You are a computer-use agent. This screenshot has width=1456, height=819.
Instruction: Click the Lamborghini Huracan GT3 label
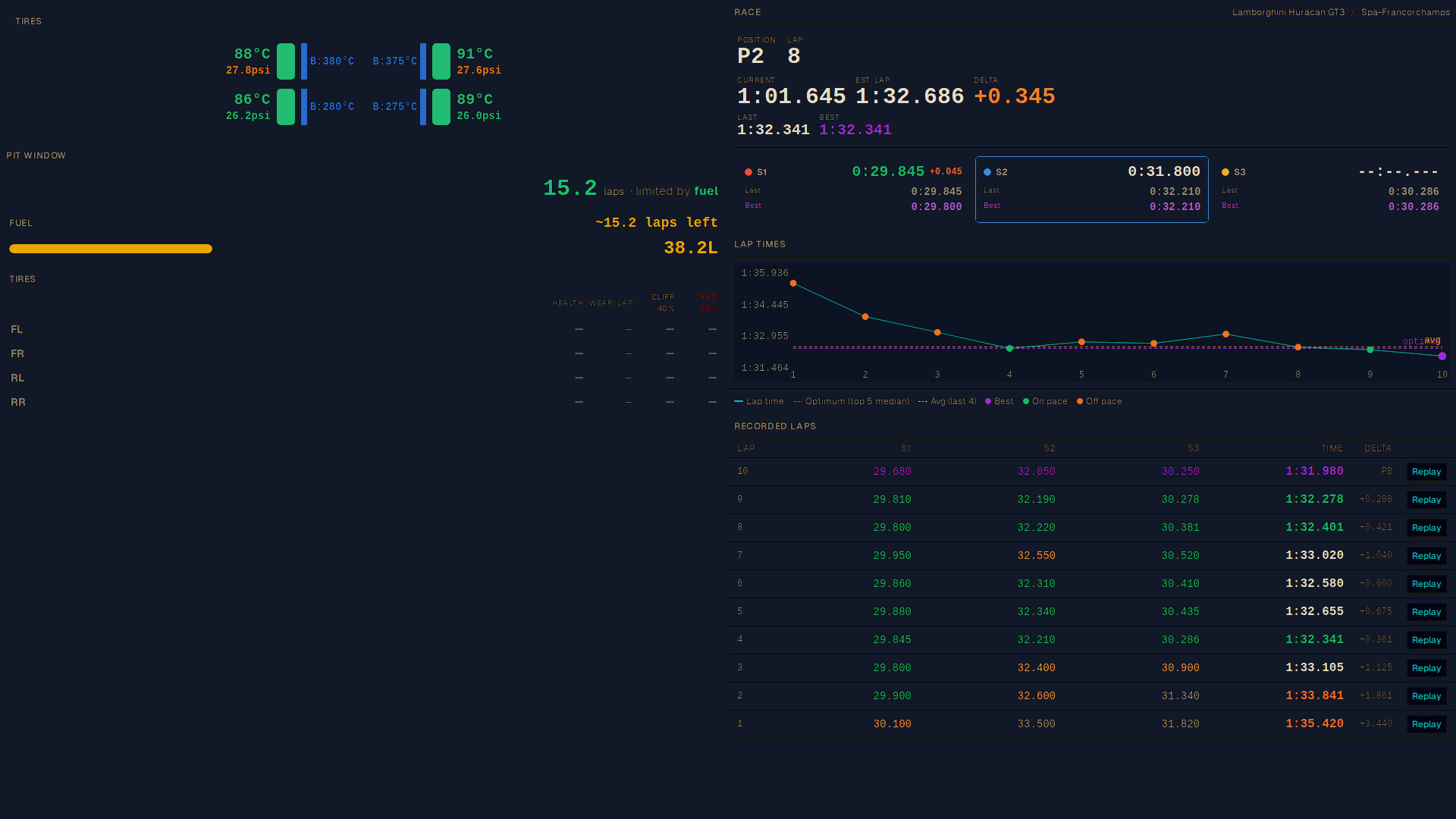coord(1288,12)
